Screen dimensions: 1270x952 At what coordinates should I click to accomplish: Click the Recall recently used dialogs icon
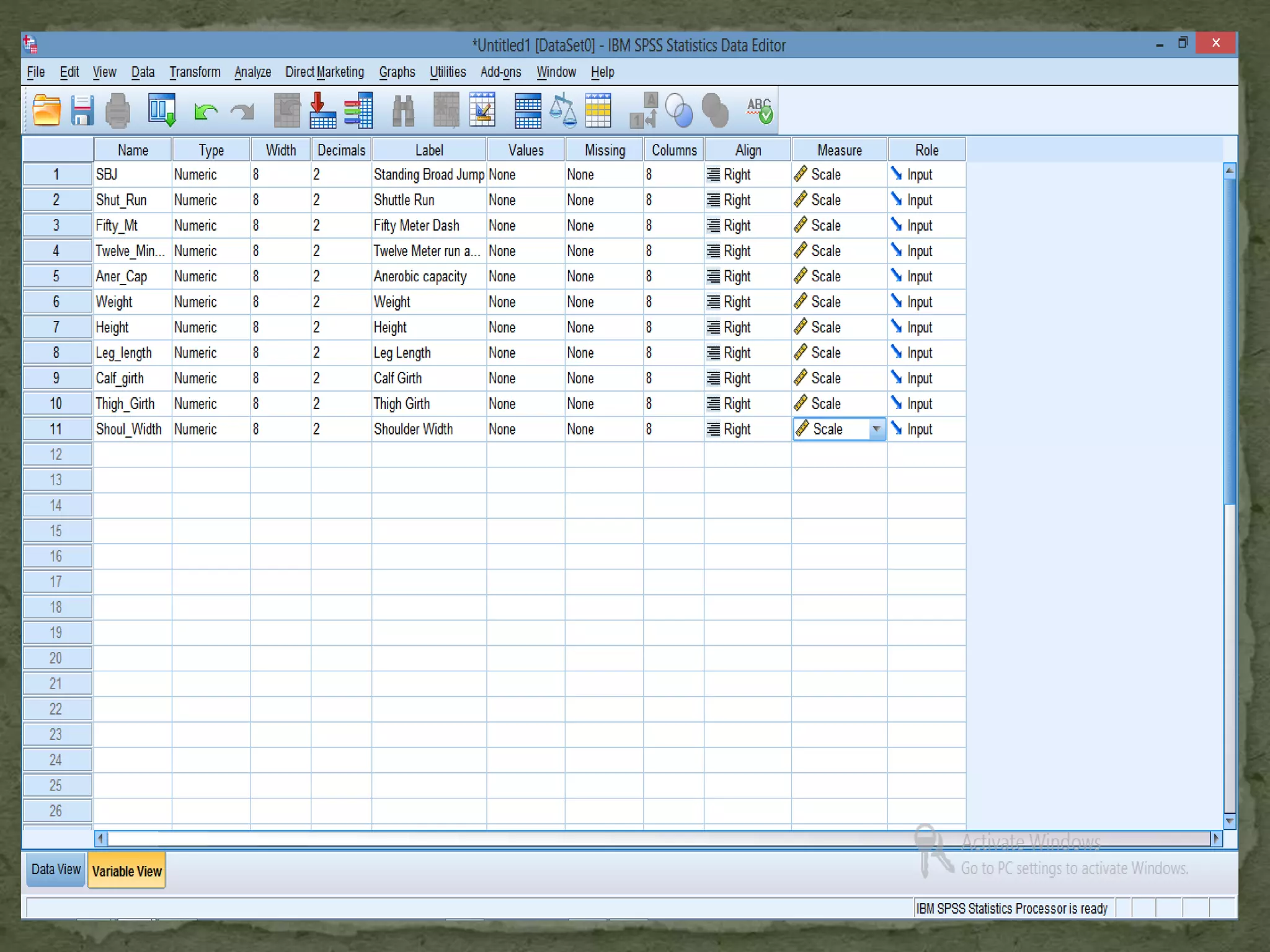point(162,111)
